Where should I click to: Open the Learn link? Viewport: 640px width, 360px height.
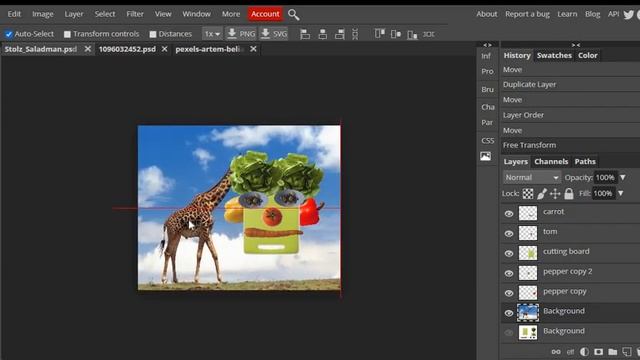[x=567, y=14]
